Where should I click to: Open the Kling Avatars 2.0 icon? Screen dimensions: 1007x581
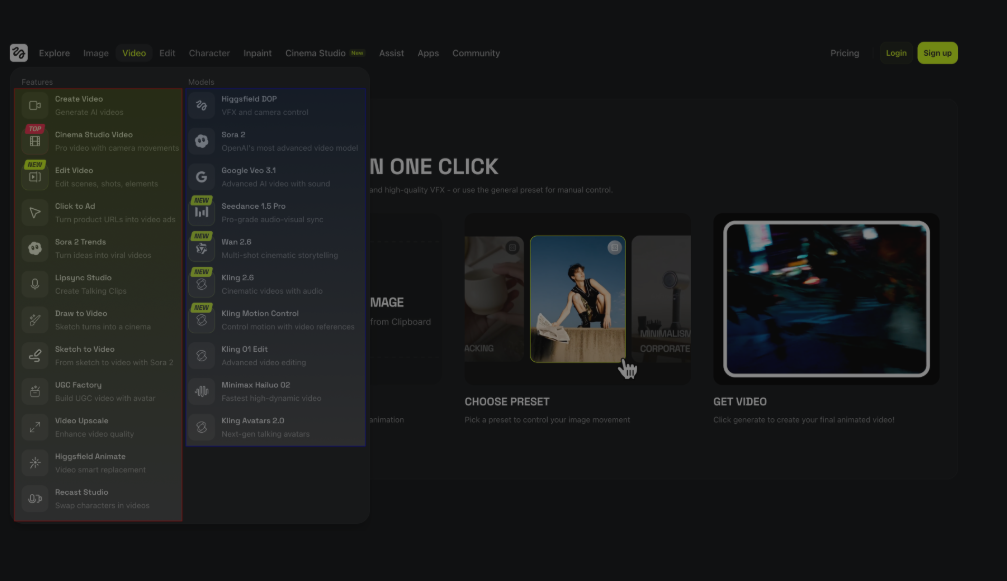201,427
